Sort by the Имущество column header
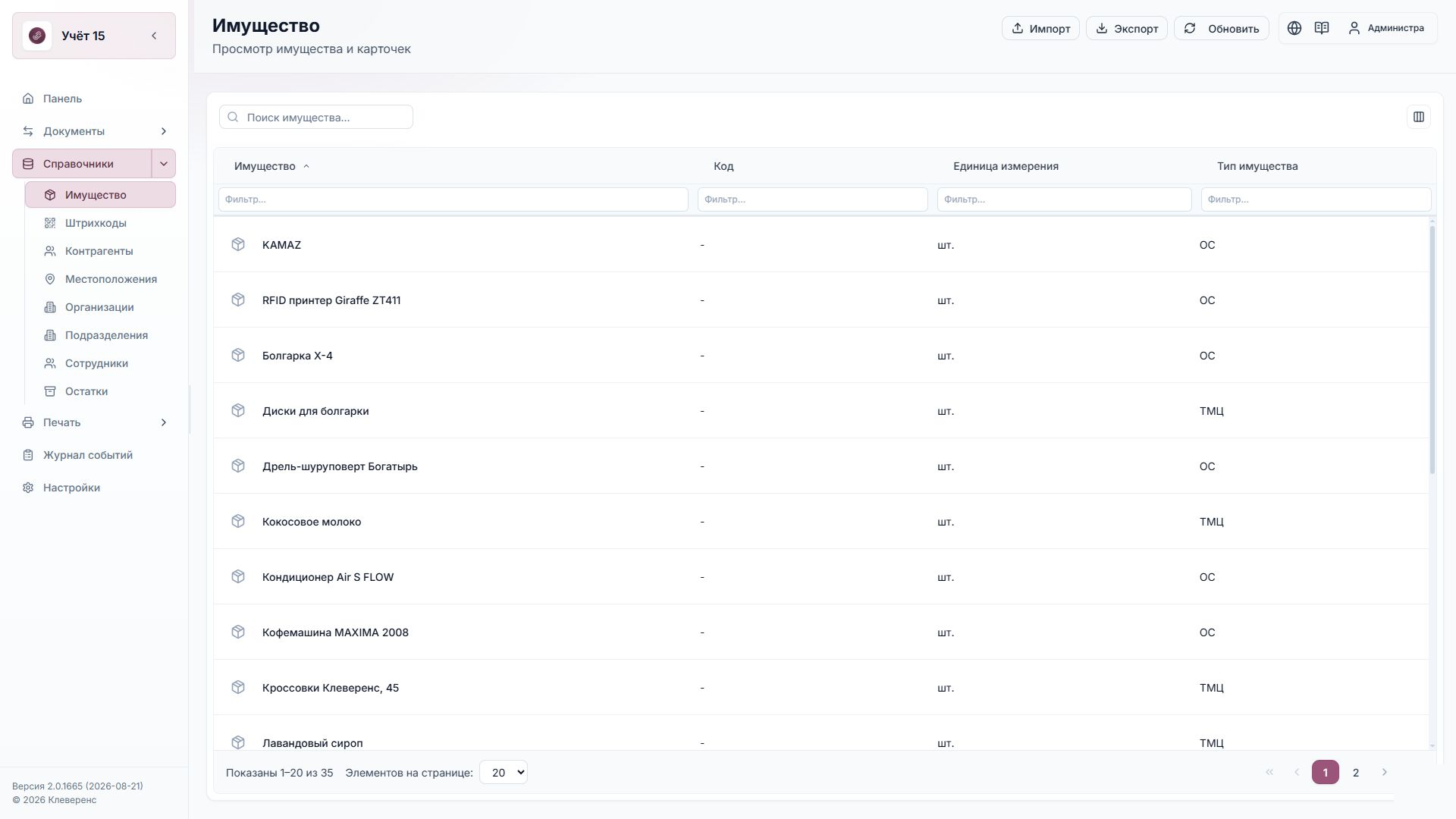 [x=271, y=166]
